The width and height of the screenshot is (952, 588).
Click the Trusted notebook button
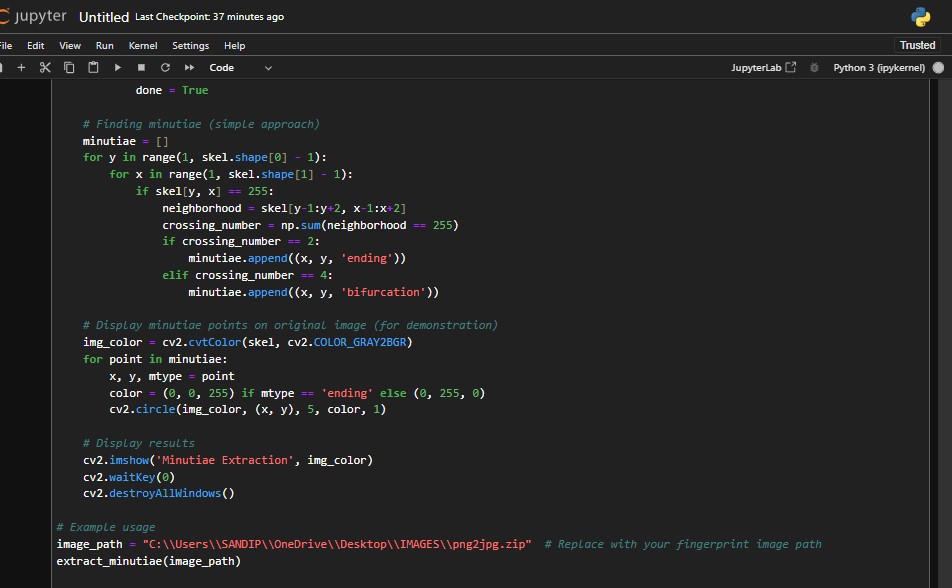(917, 46)
